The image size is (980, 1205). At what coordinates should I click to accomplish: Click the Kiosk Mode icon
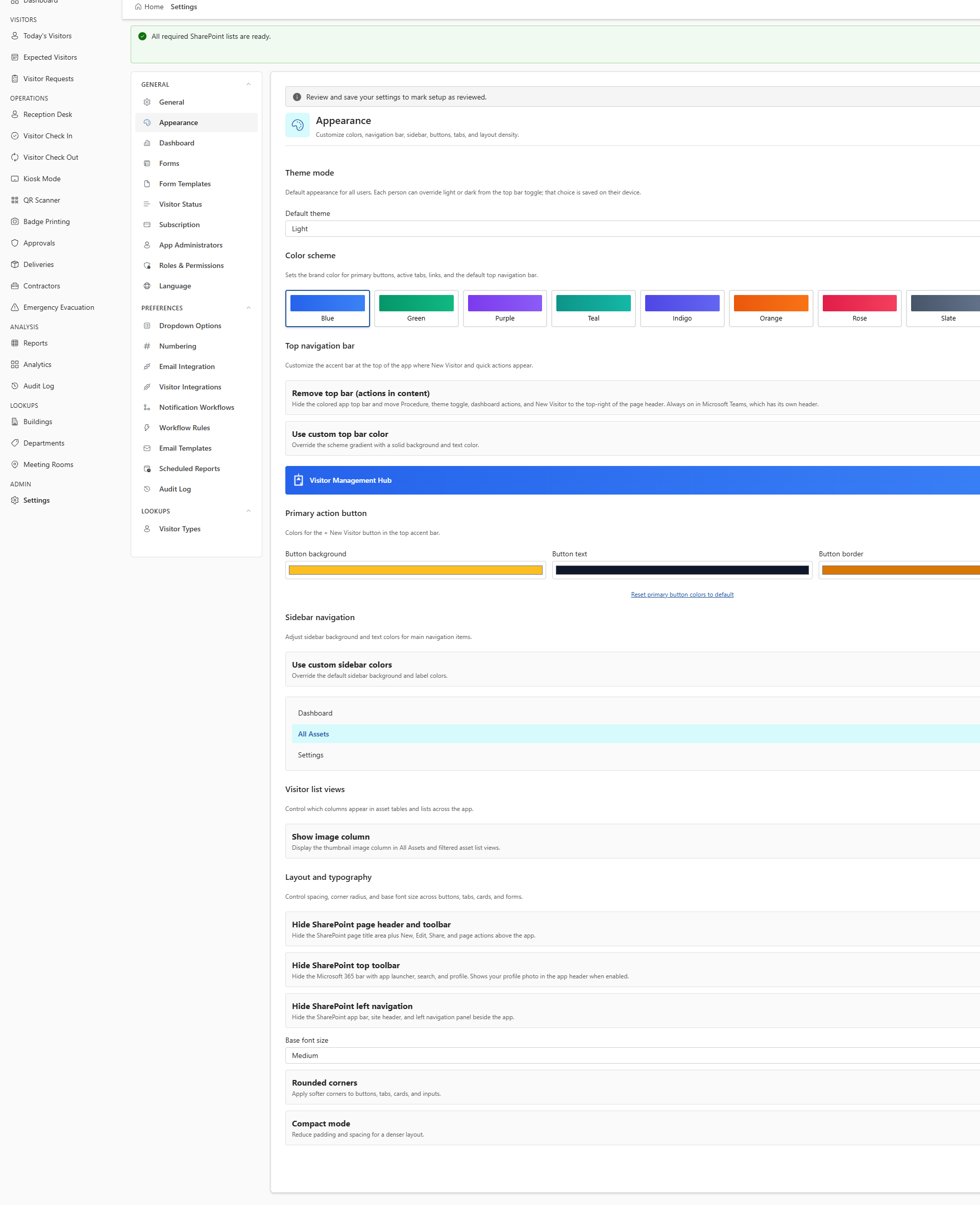[x=15, y=179]
